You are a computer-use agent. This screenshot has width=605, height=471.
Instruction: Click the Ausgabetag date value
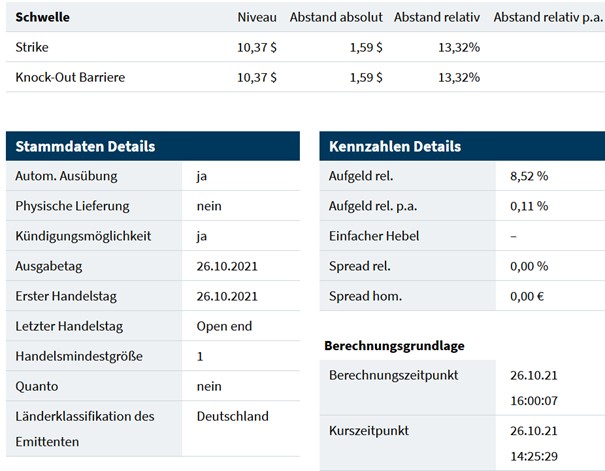coord(227,266)
